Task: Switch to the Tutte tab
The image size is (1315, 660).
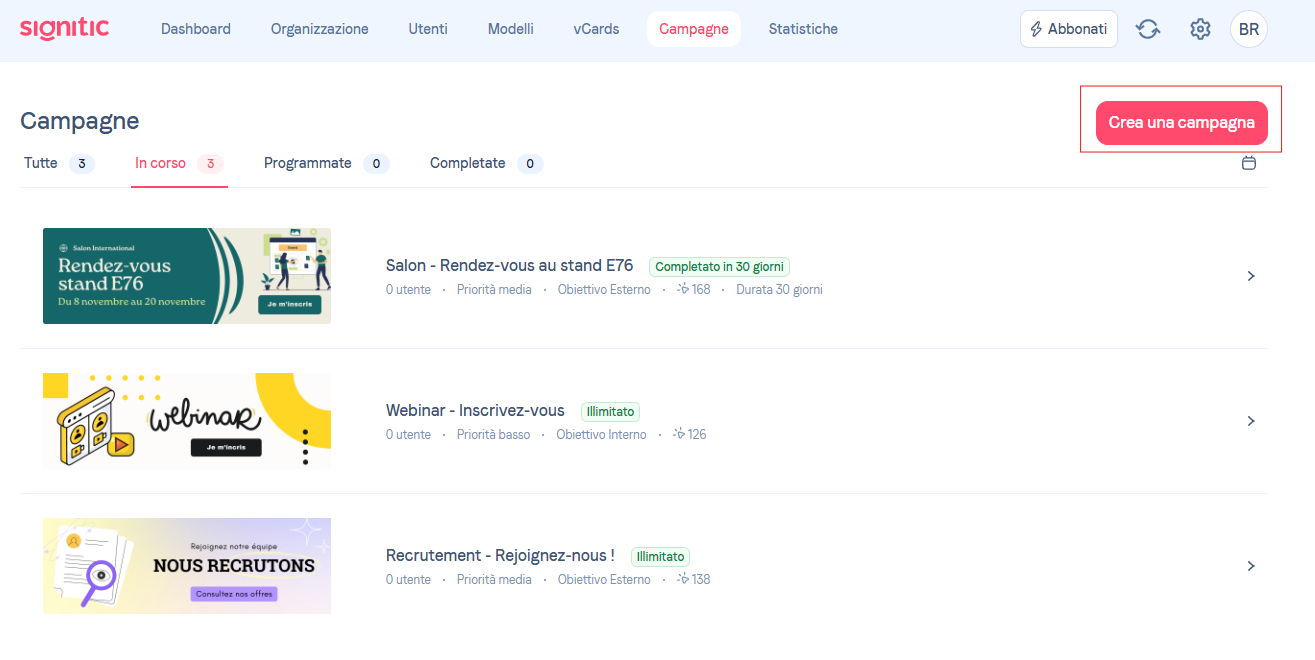Action: click(x=59, y=163)
